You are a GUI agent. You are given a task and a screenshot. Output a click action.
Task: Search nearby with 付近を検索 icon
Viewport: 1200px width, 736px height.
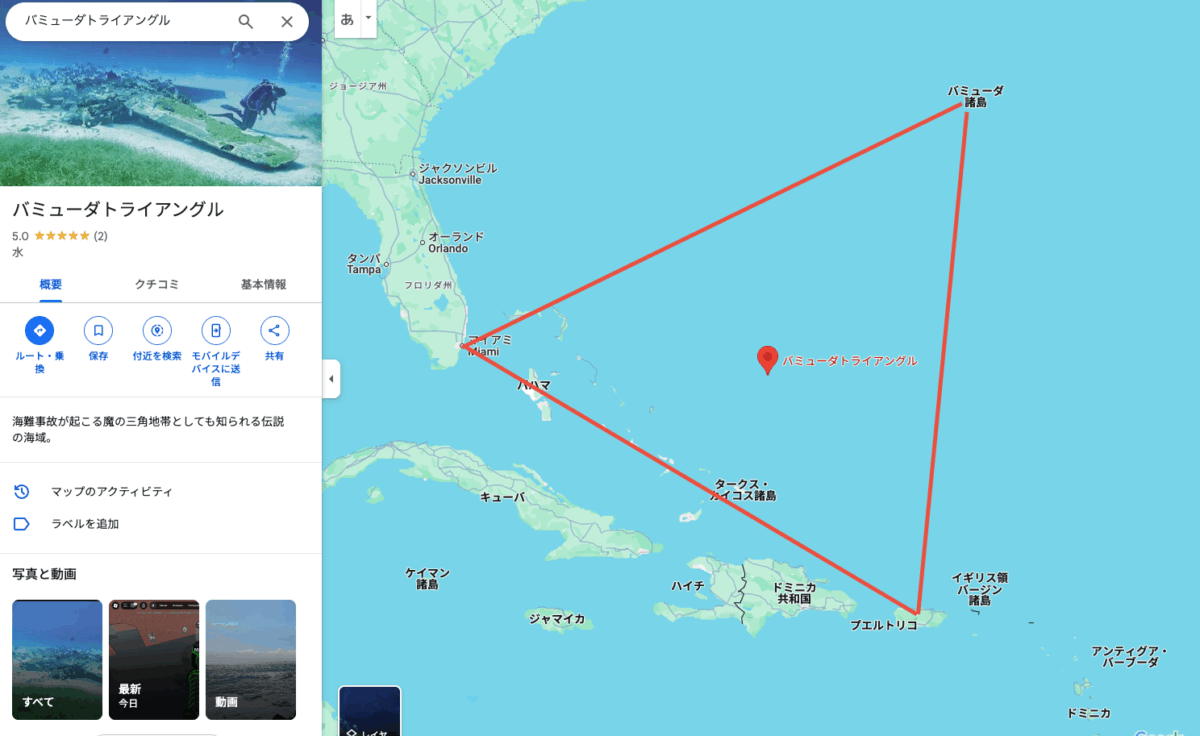(x=157, y=330)
